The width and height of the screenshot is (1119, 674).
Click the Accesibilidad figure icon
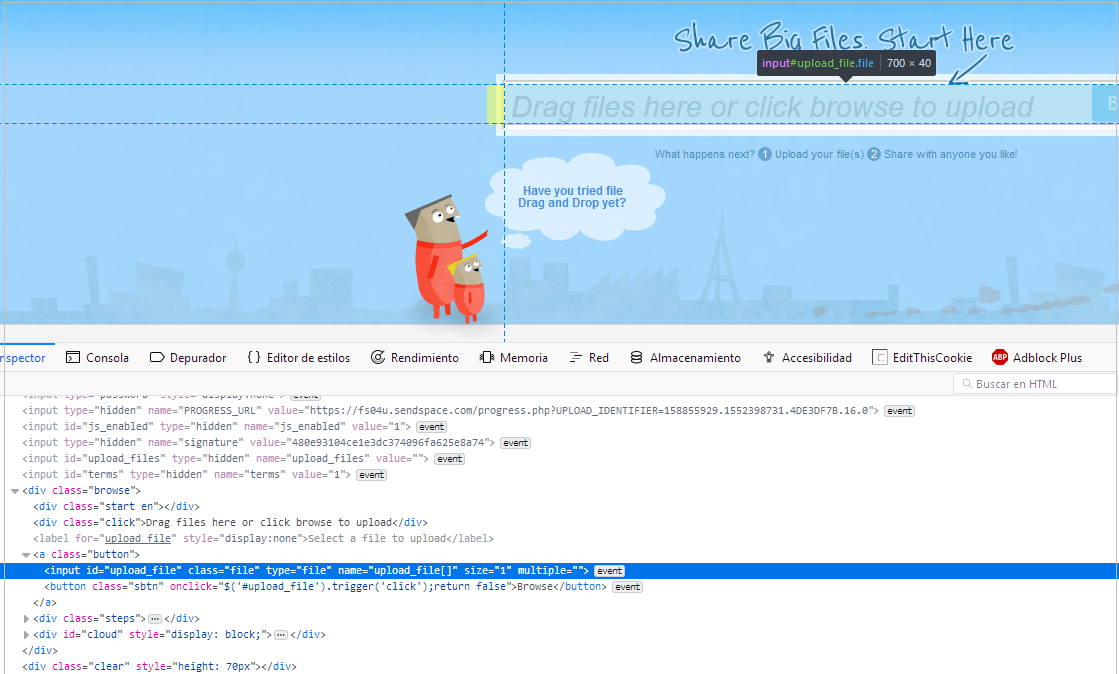[769, 358]
